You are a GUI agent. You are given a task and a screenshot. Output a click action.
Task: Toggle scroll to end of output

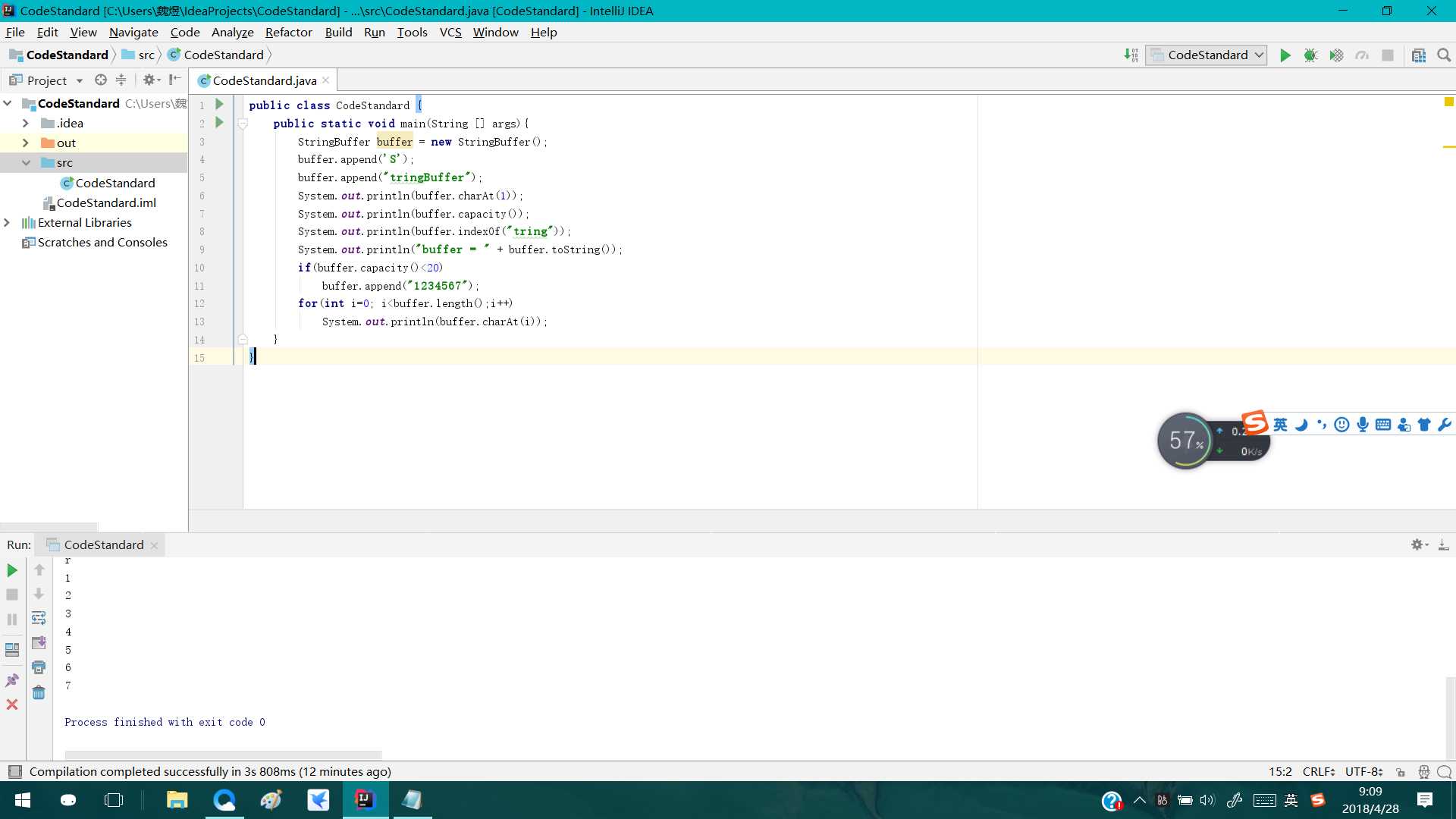click(x=39, y=643)
